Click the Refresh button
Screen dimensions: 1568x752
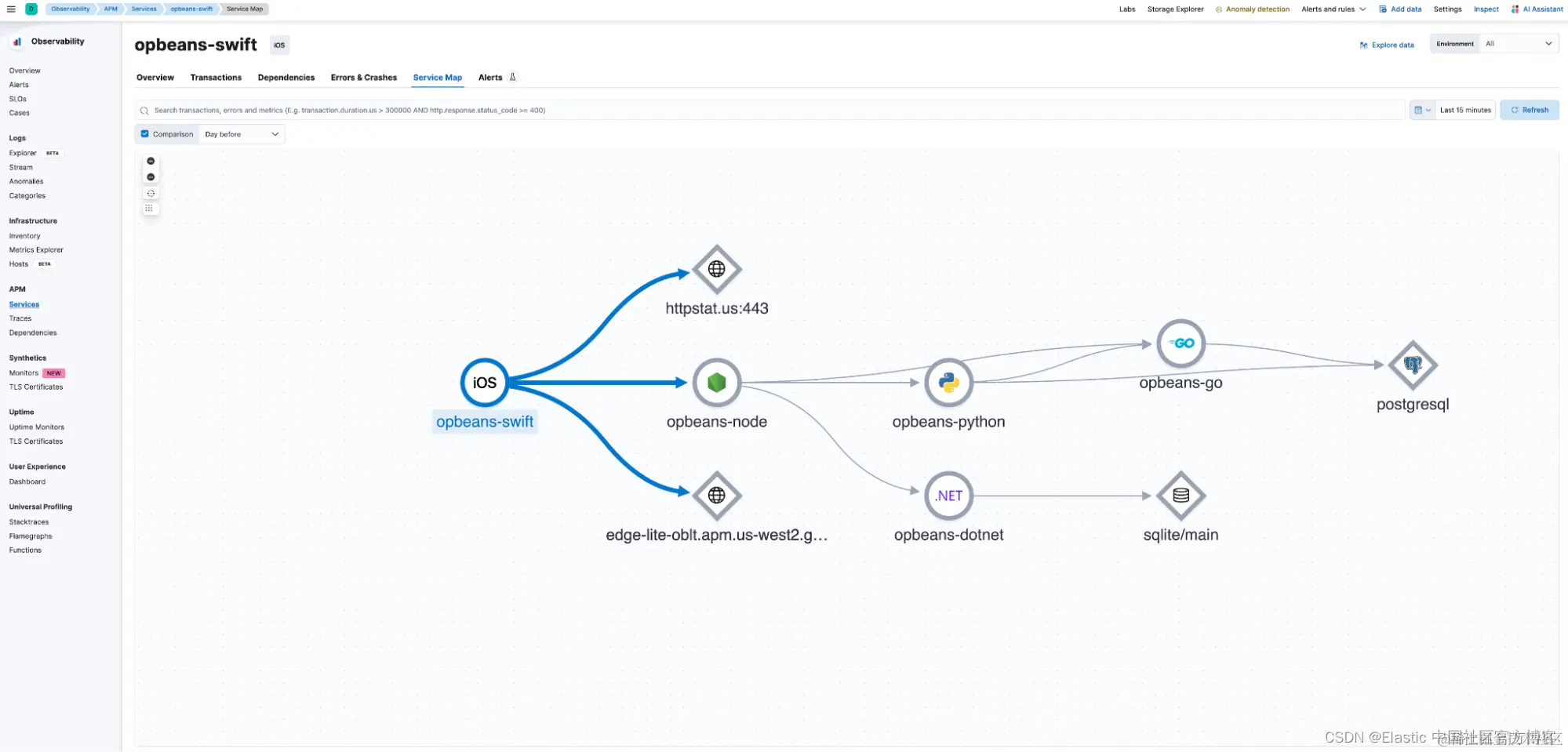coord(1530,111)
